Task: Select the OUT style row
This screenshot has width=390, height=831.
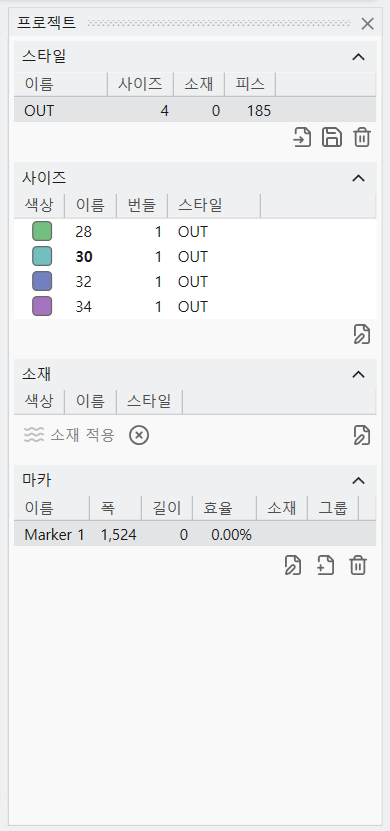Action: pos(195,110)
